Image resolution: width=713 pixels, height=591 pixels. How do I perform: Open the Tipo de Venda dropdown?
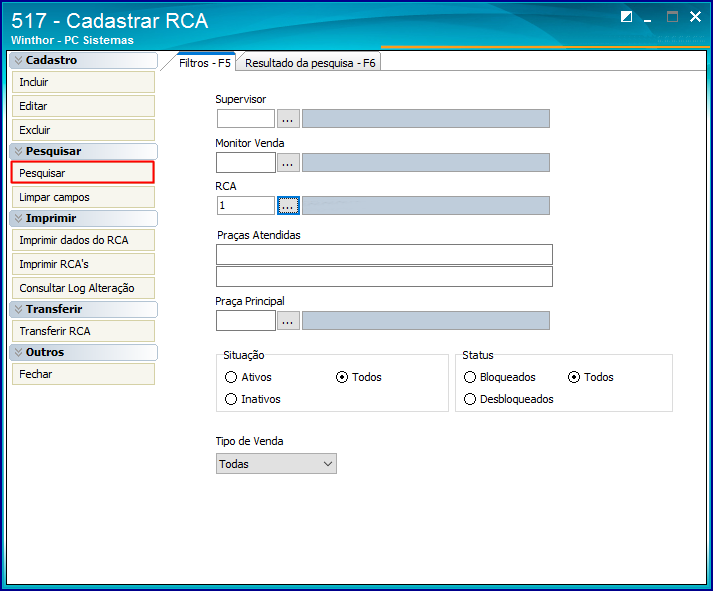click(x=276, y=464)
